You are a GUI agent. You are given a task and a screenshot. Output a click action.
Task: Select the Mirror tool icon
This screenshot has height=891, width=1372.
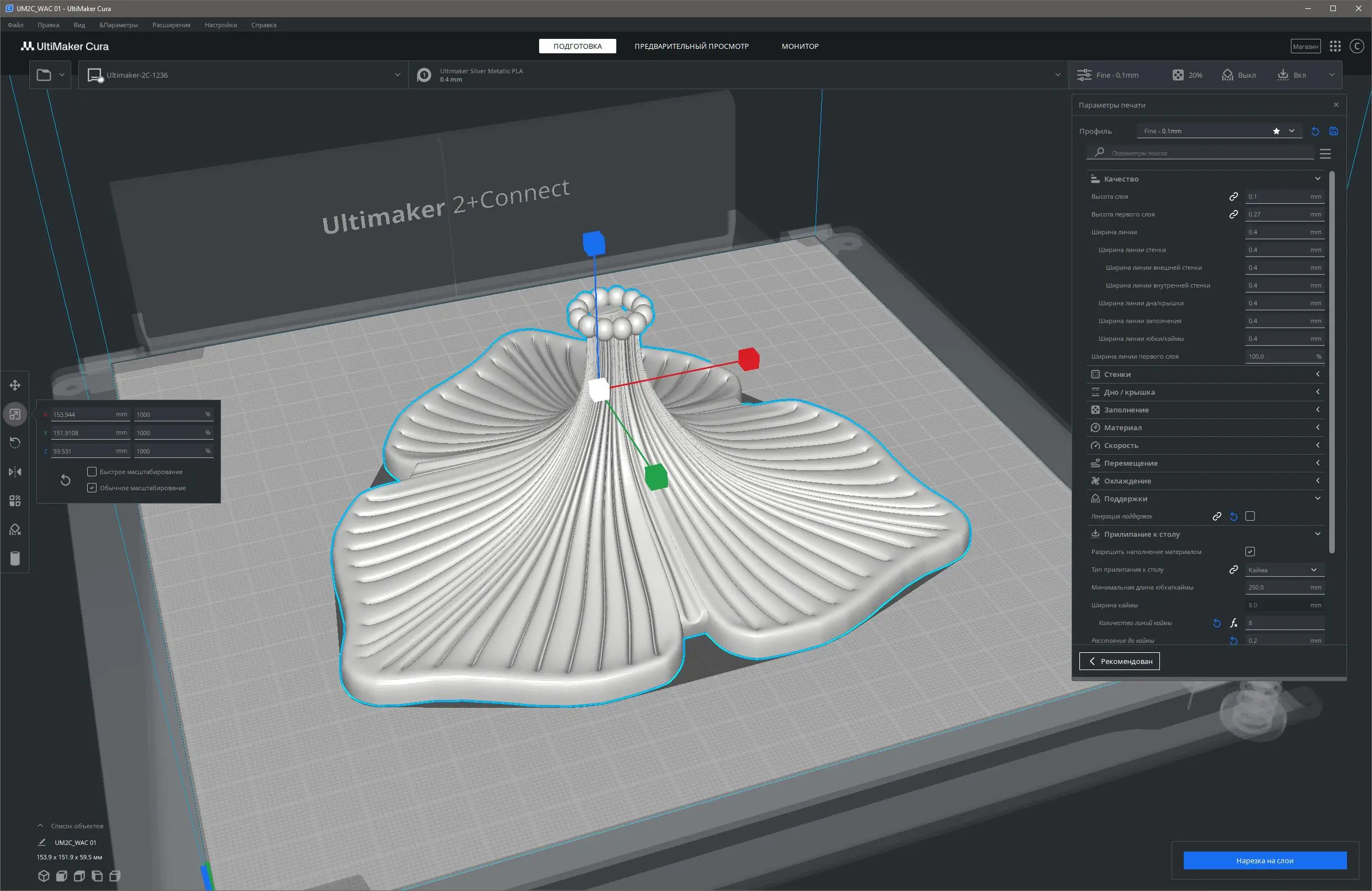[x=15, y=472]
